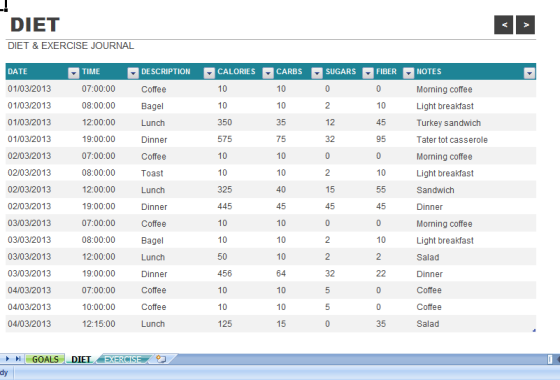Open the DATE column filter dropdown
The image size is (560, 380).
(x=73, y=73)
